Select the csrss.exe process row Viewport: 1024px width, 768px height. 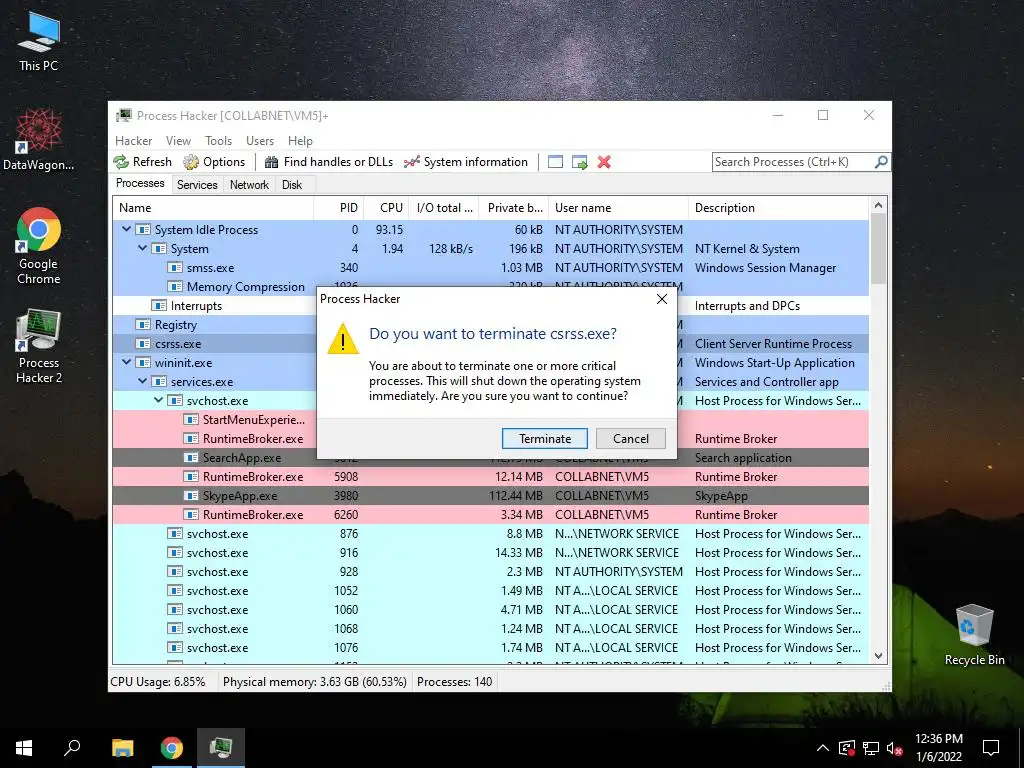coord(490,344)
